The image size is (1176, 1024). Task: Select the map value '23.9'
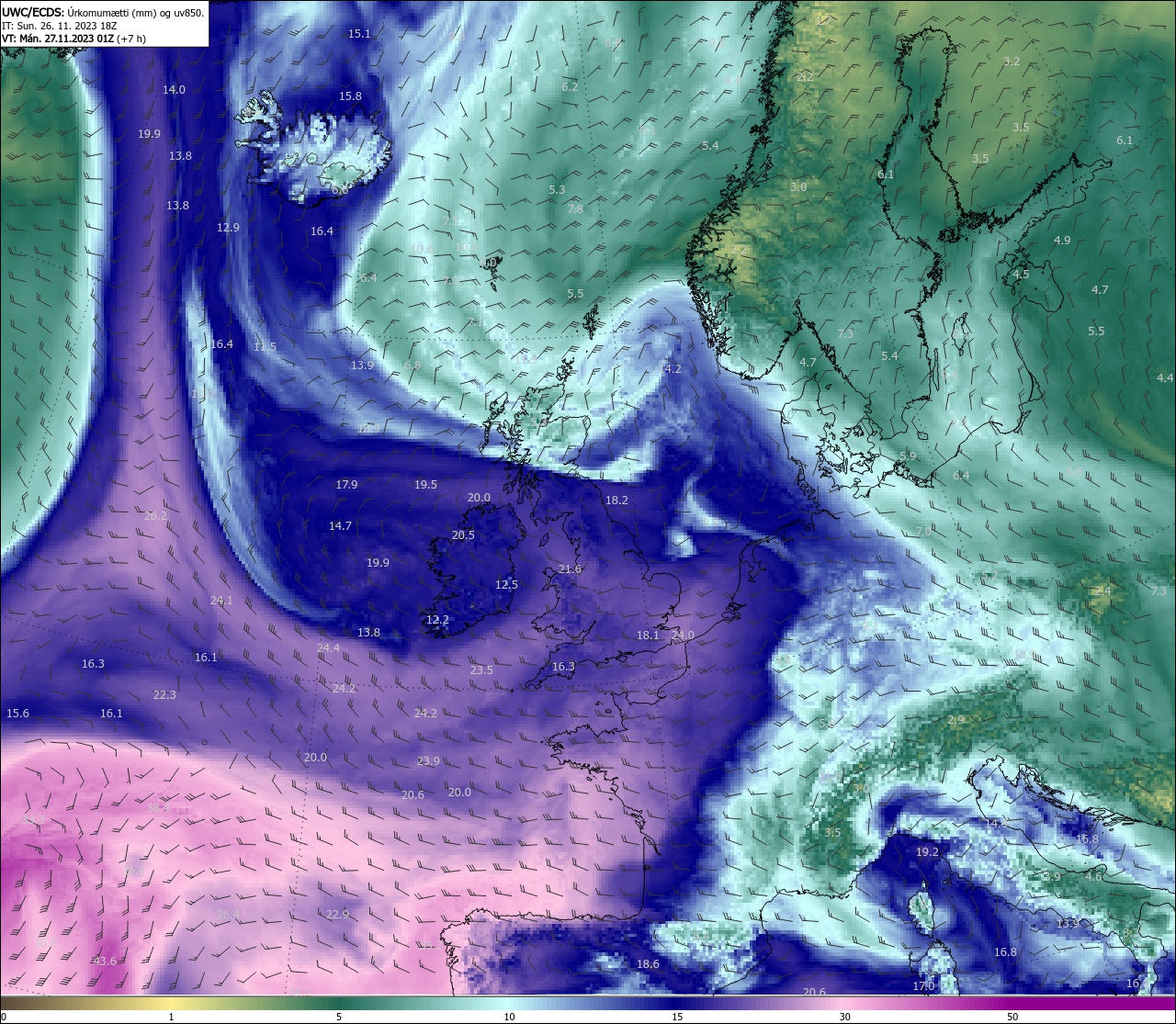coord(428,761)
